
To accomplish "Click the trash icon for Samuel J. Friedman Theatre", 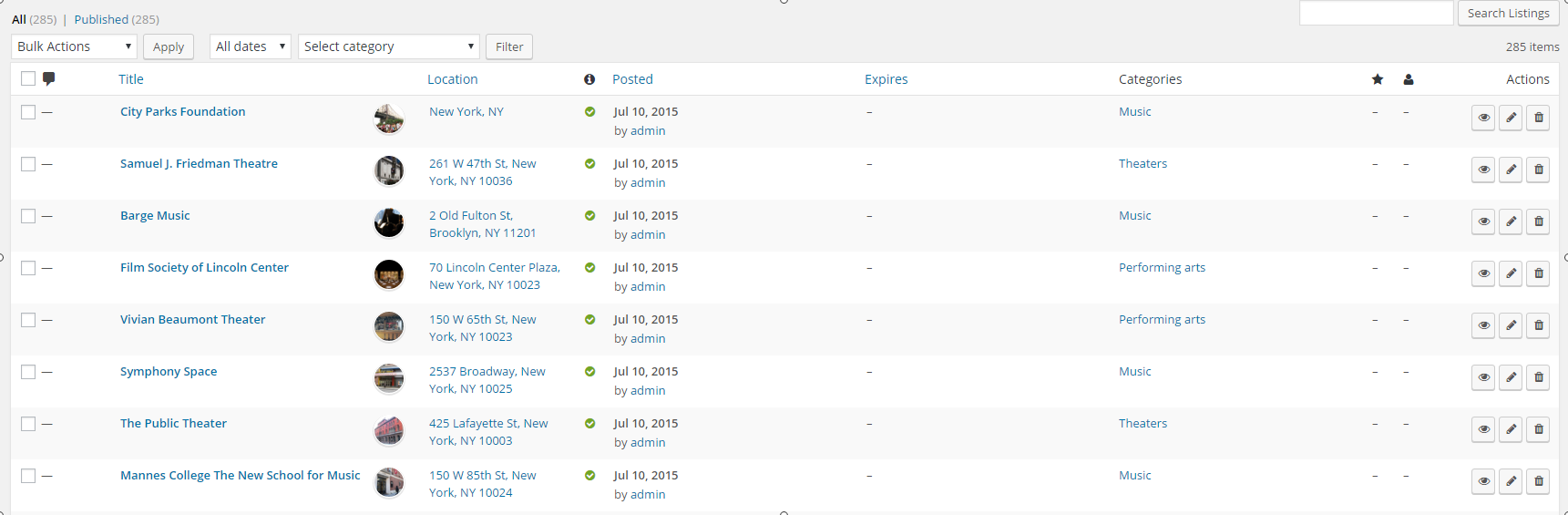I will point(1538,170).
